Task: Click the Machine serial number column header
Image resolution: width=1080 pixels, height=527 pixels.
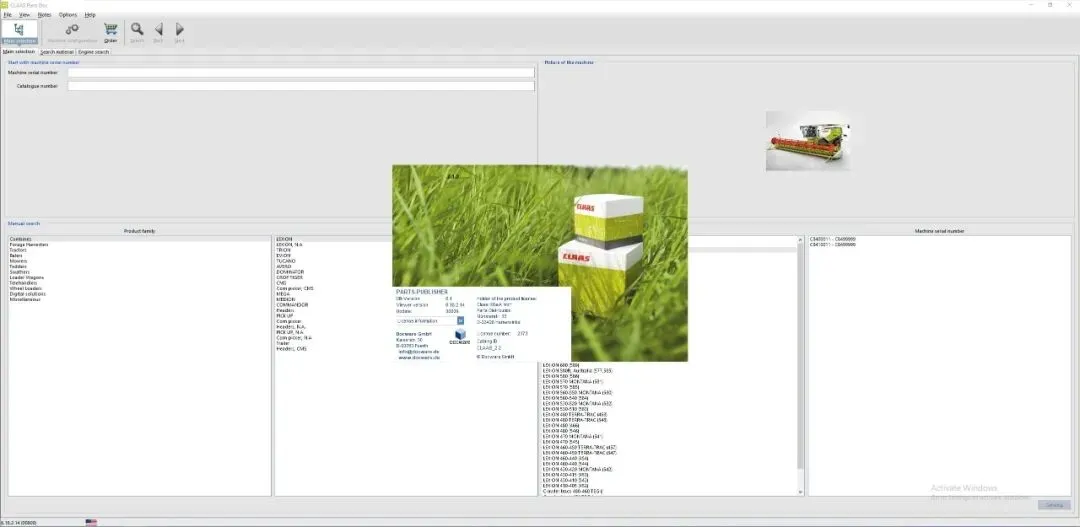Action: coord(939,231)
